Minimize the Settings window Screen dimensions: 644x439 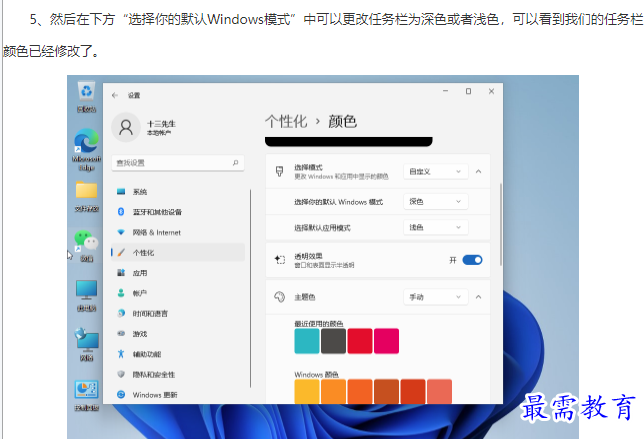point(446,91)
